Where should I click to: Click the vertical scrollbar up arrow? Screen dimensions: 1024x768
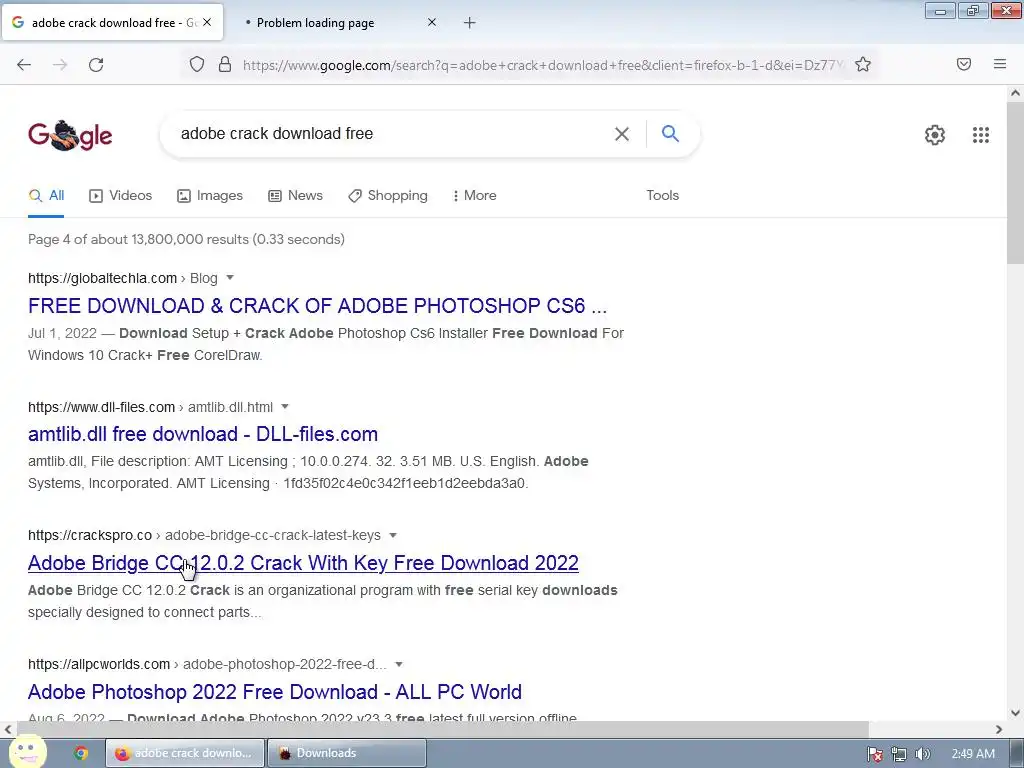click(x=1015, y=93)
